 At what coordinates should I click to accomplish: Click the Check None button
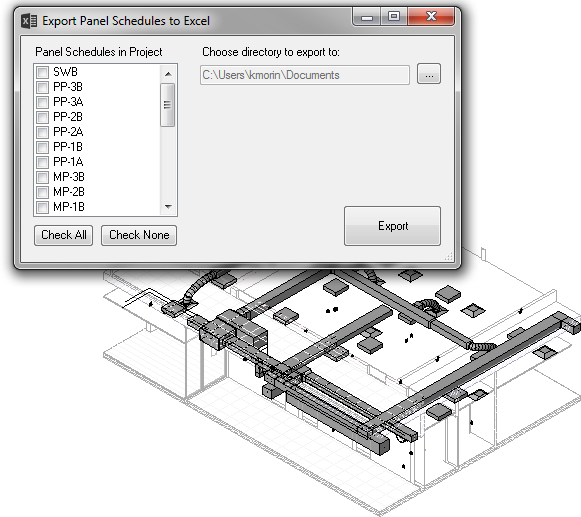139,235
